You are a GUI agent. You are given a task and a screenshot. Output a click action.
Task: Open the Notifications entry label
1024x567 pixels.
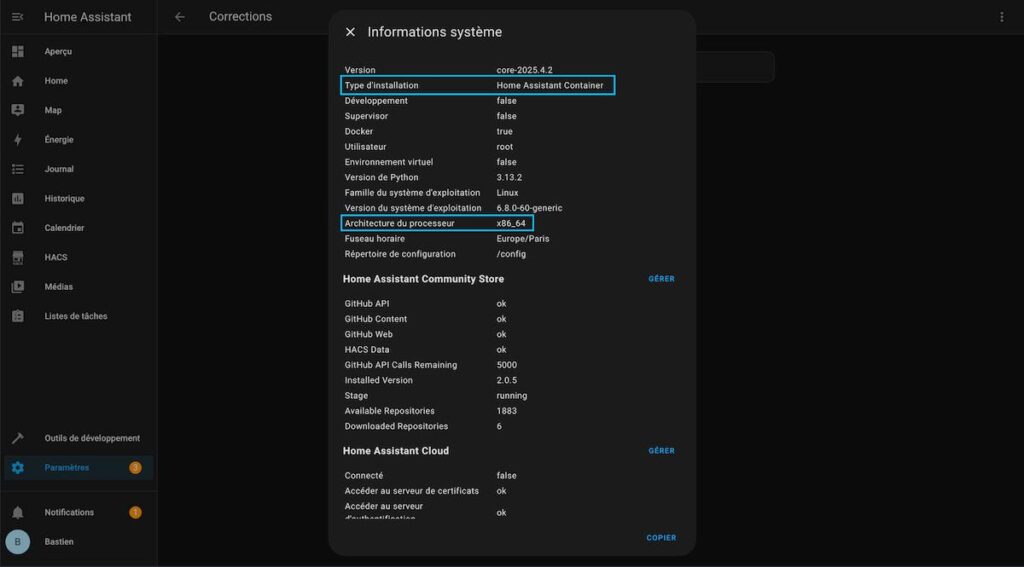point(69,513)
